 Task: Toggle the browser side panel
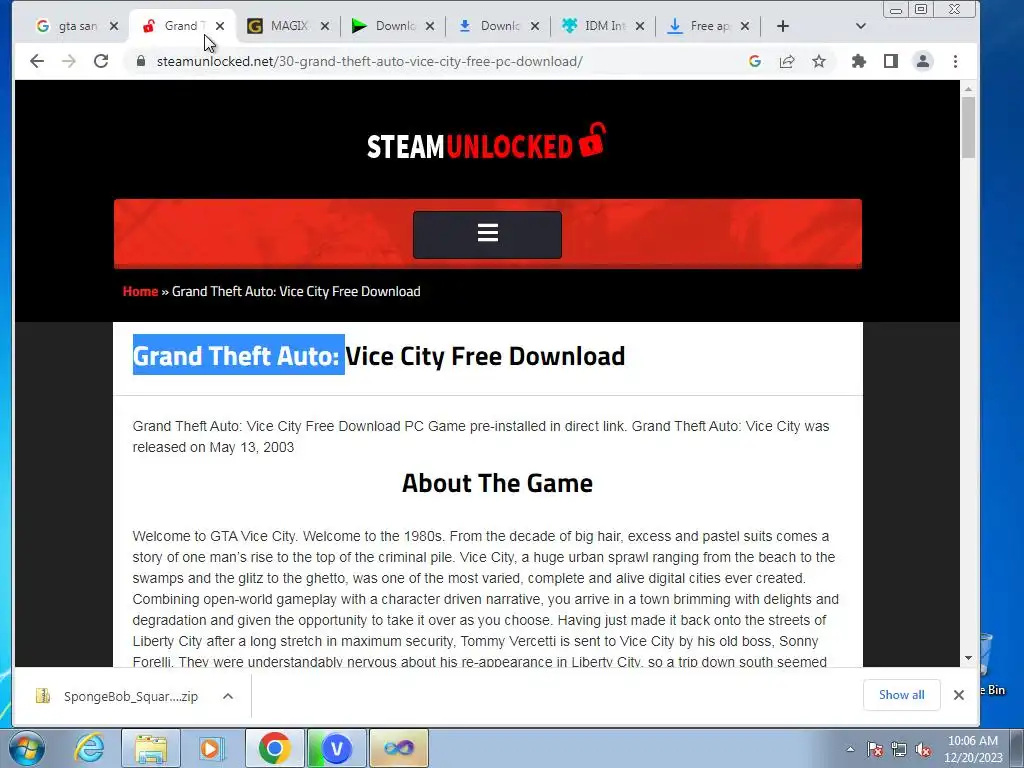pyautogui.click(x=891, y=61)
